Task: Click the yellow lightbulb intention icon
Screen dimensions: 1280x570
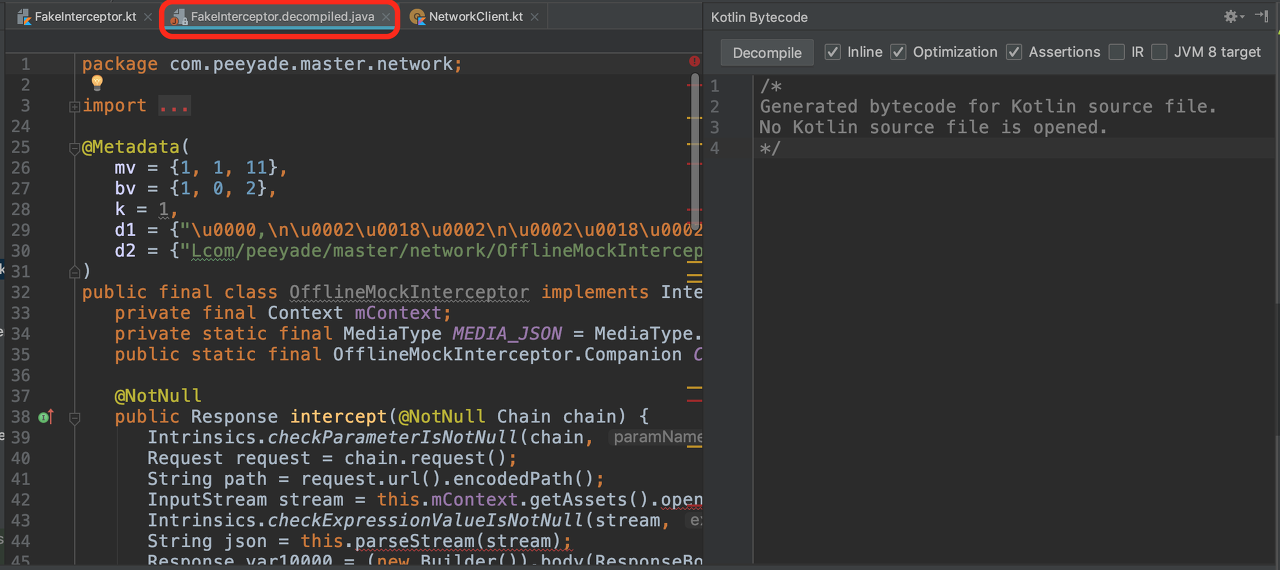Action: (97, 83)
